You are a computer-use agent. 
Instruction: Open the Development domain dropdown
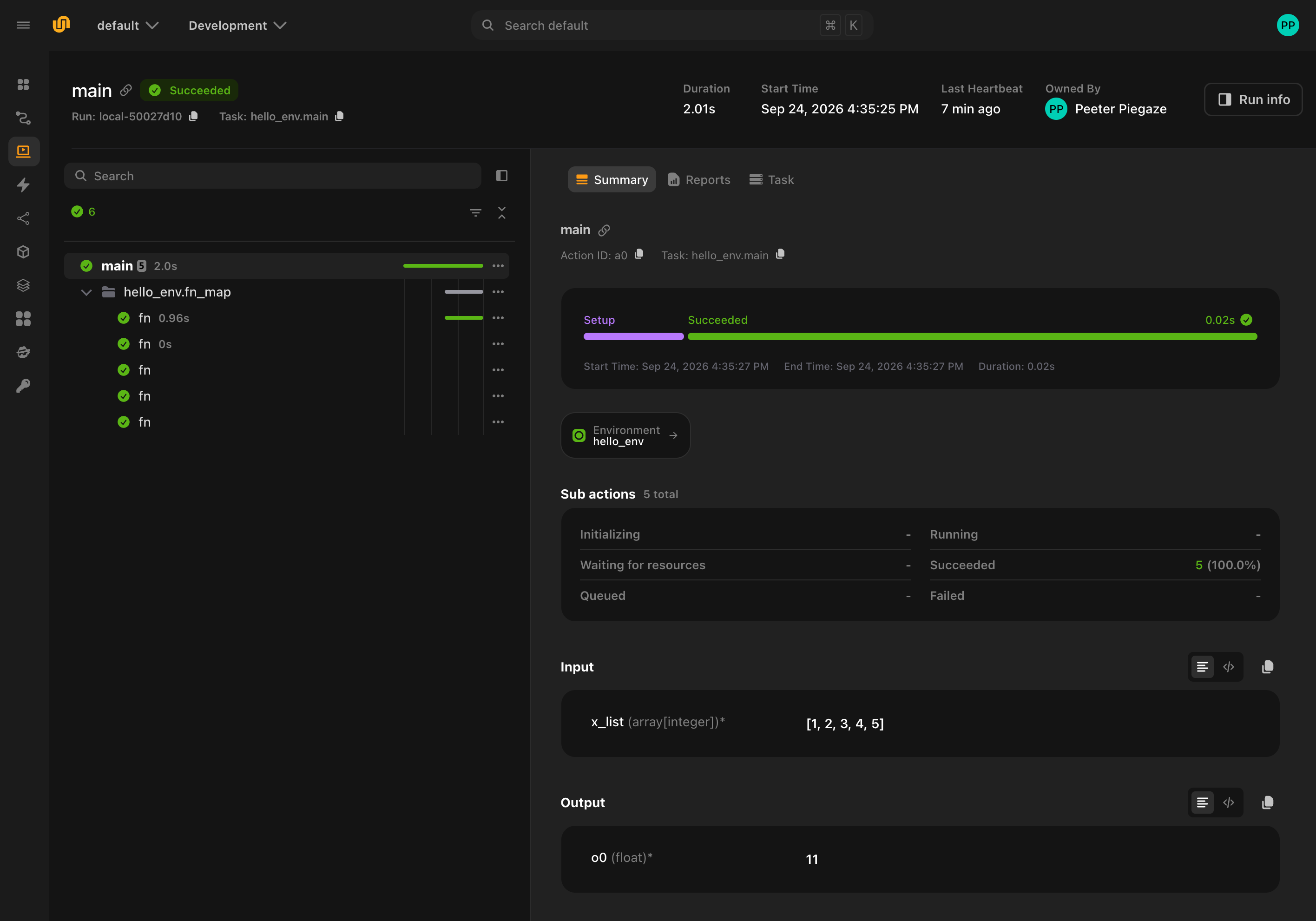click(237, 25)
